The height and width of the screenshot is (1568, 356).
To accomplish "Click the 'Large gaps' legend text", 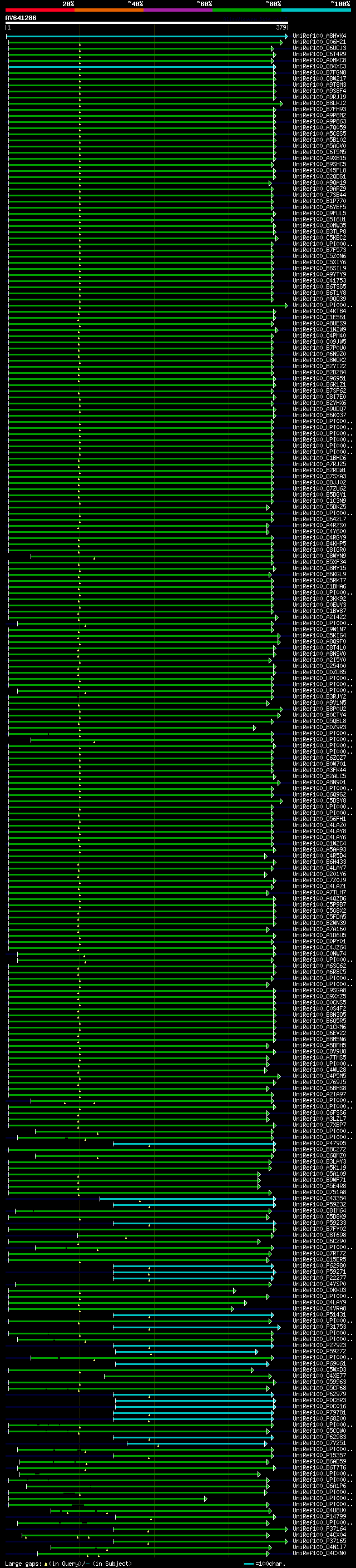I will pyautogui.click(x=23, y=1563).
